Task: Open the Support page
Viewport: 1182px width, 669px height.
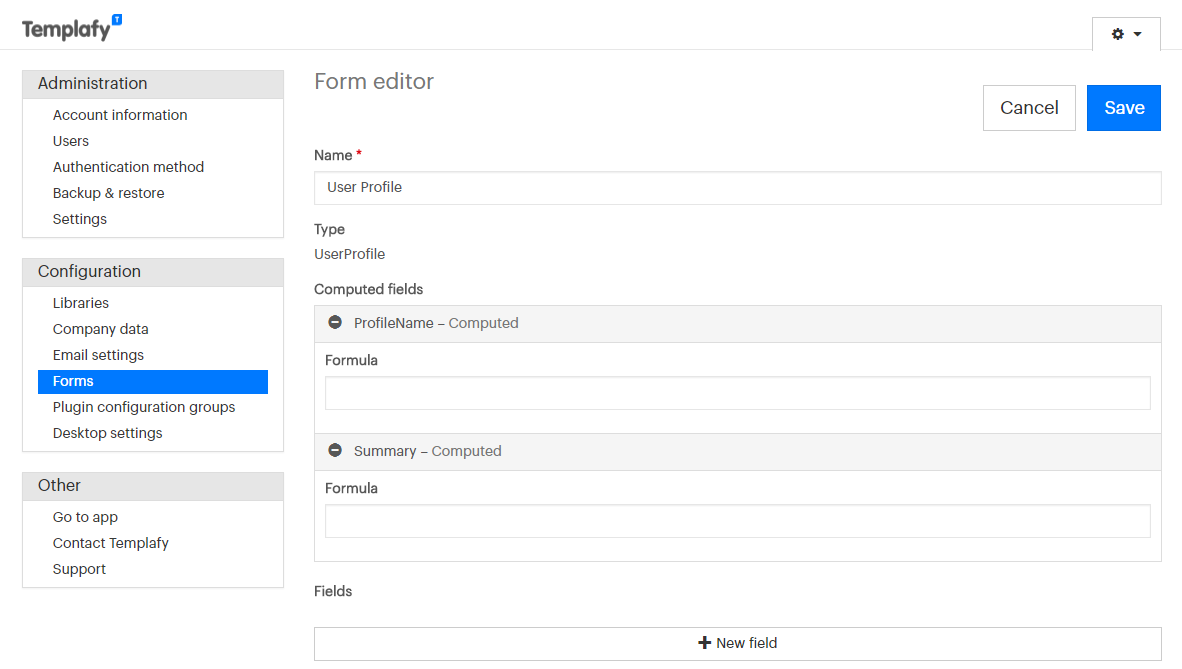Action: (79, 568)
